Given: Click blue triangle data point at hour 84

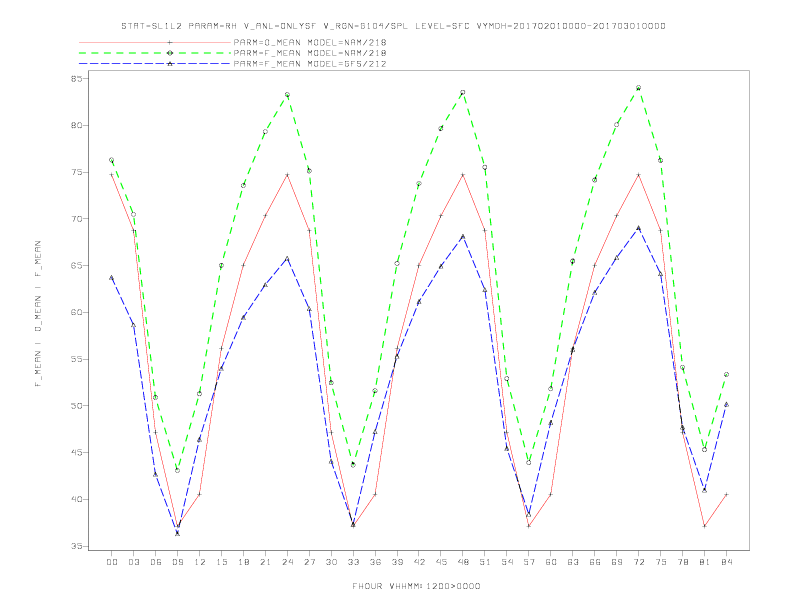Looking at the screenshot, I should (726, 404).
